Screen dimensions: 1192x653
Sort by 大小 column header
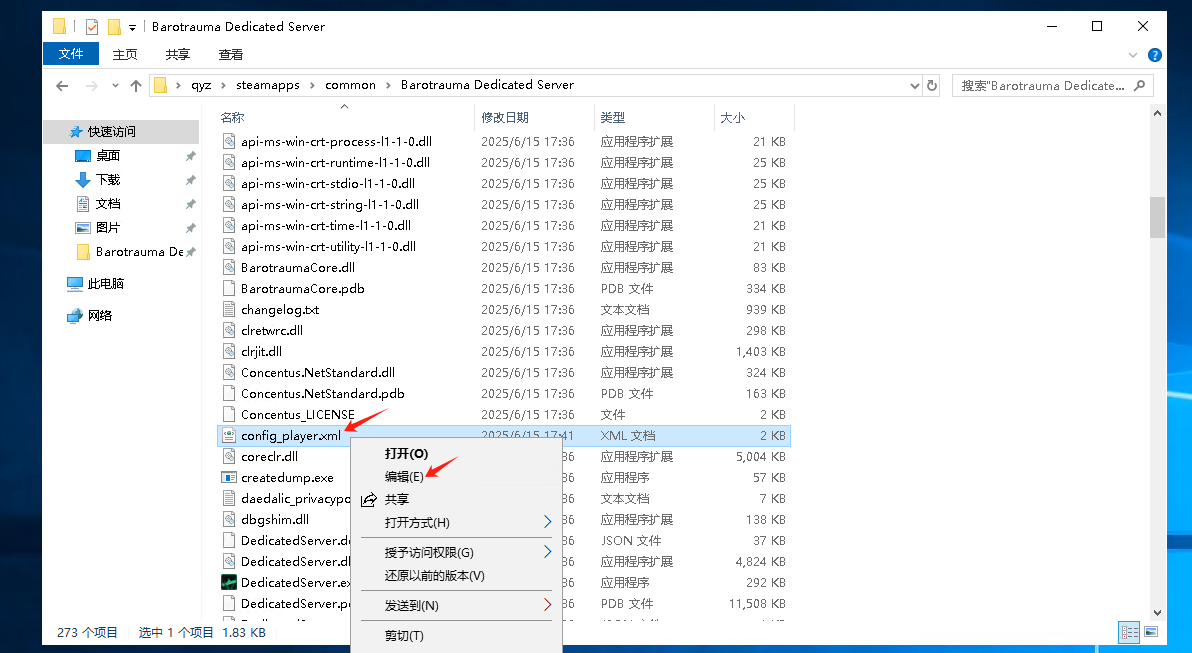pos(732,117)
